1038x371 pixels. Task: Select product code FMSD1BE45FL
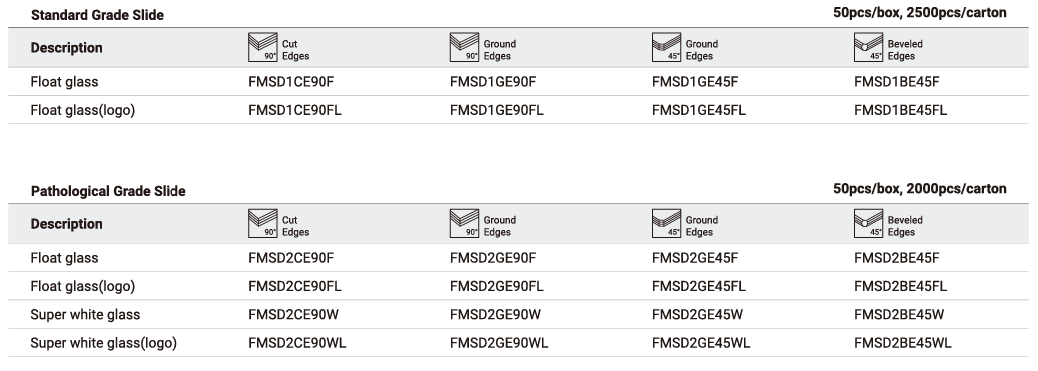[x=900, y=111]
